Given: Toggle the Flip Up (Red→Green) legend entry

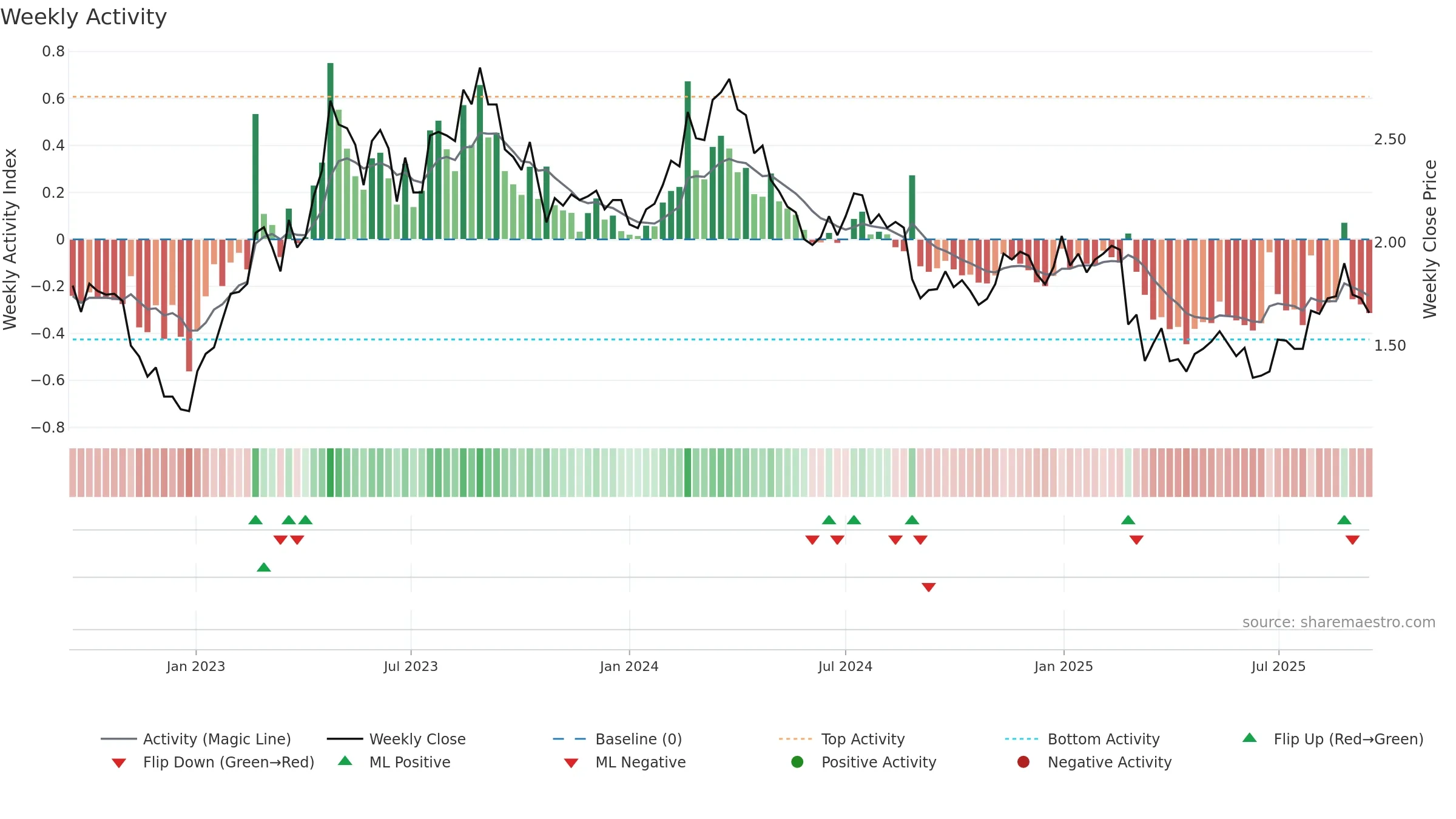Looking at the screenshot, I should tap(1332, 739).
